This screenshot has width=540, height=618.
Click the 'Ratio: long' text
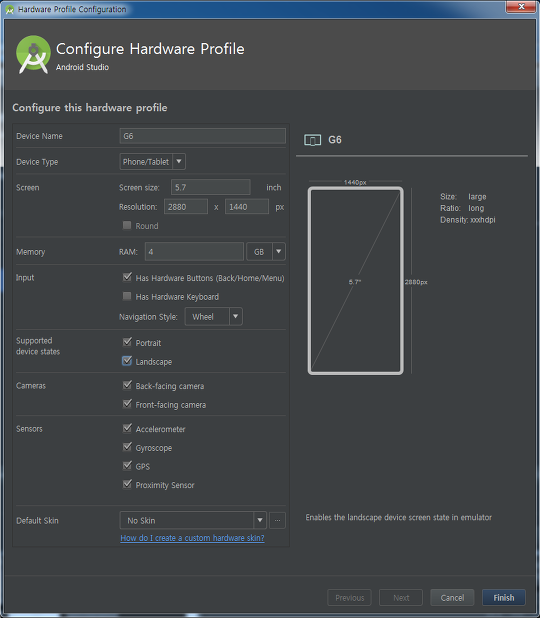click(462, 208)
